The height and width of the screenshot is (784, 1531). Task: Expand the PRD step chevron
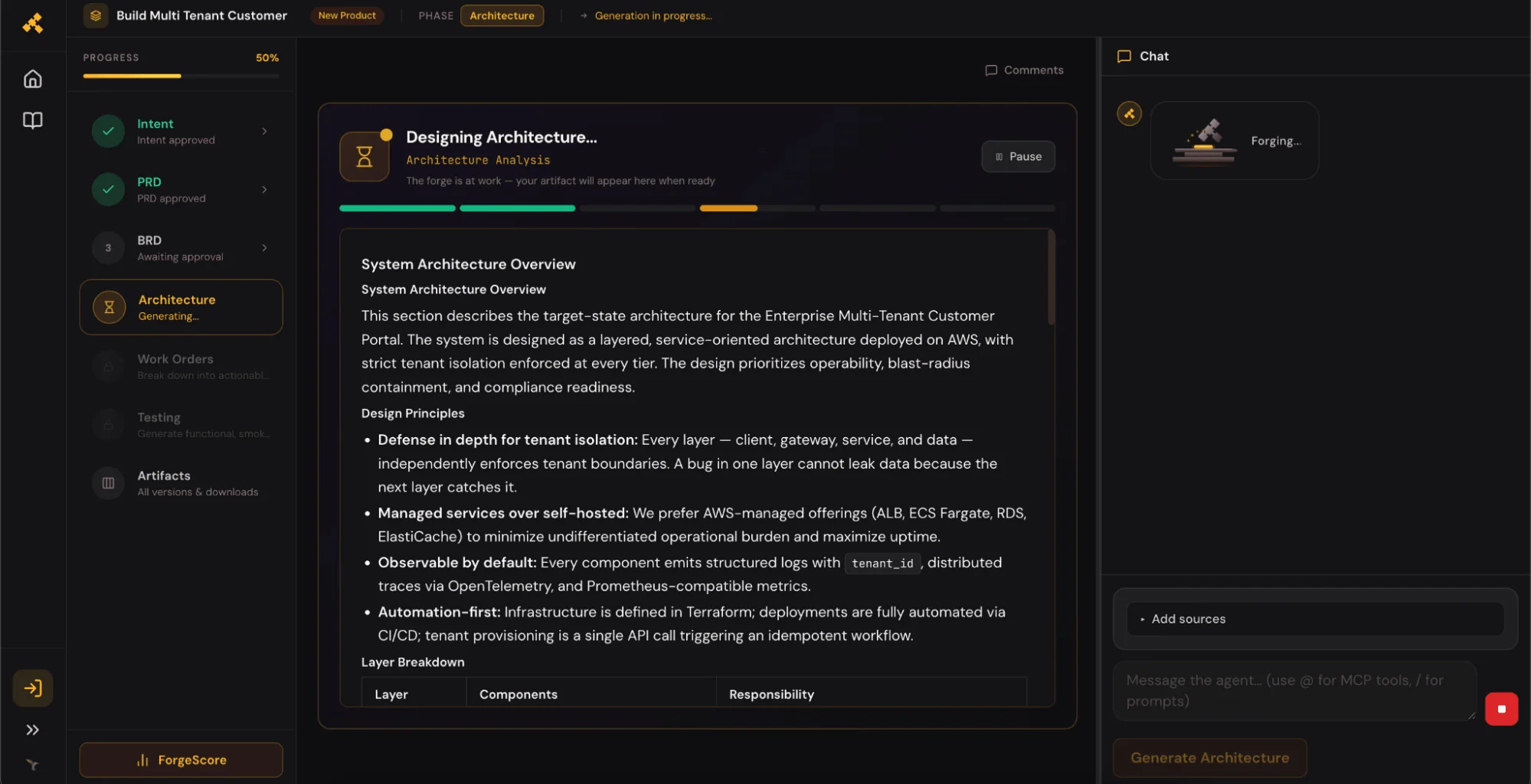coord(264,189)
